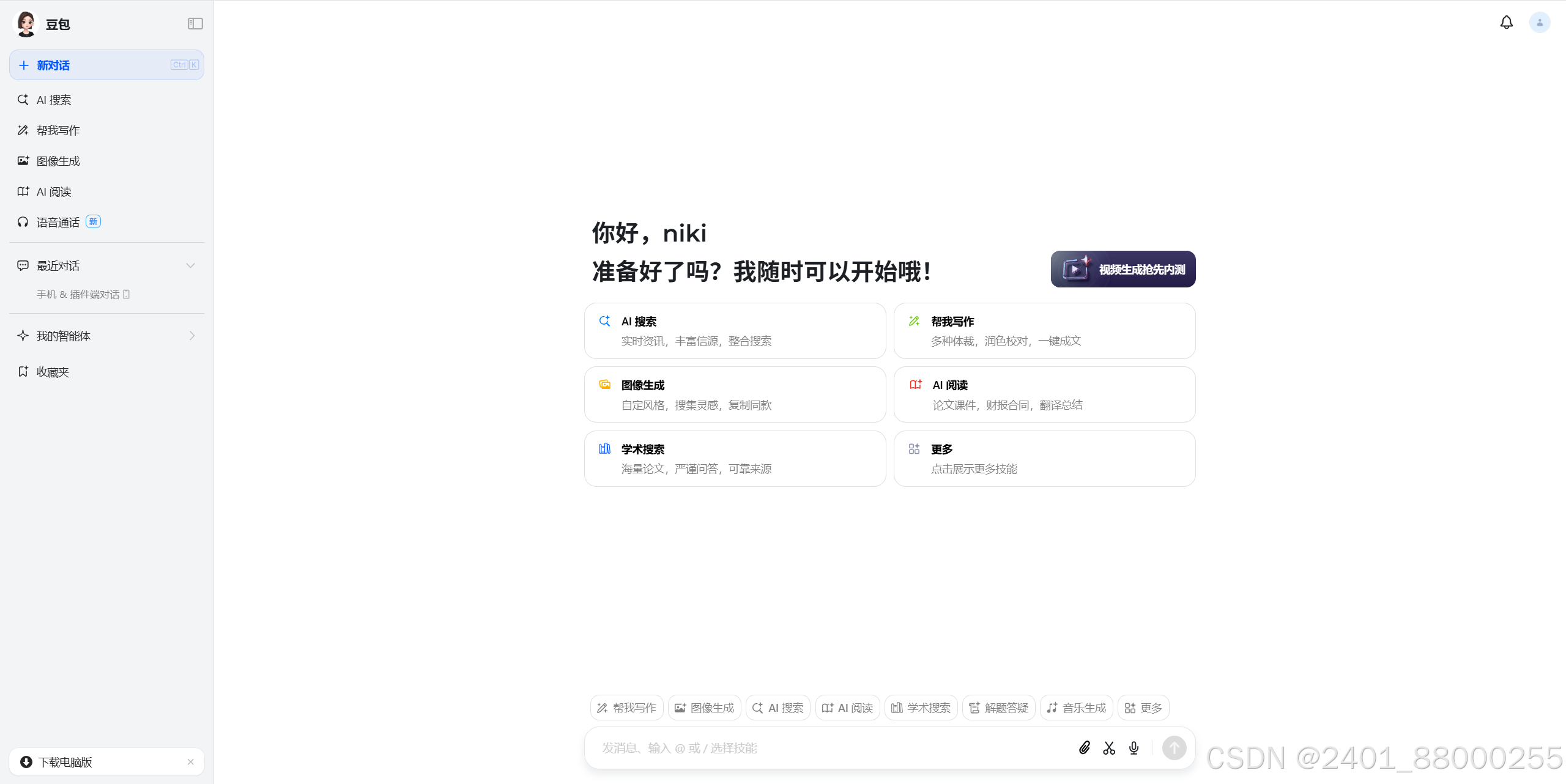Screen dimensions: 1566x784
Task: Activate the microphone voice input
Action: point(1134,748)
